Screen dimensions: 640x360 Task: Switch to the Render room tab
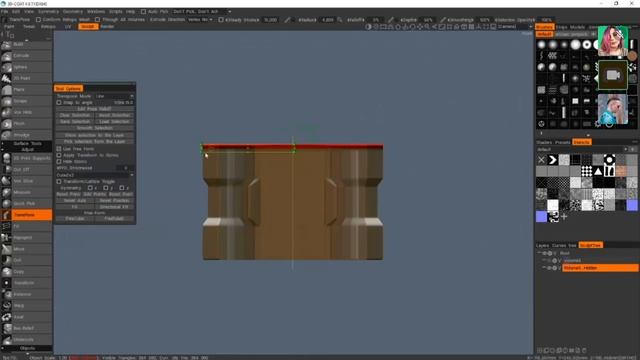(107, 27)
